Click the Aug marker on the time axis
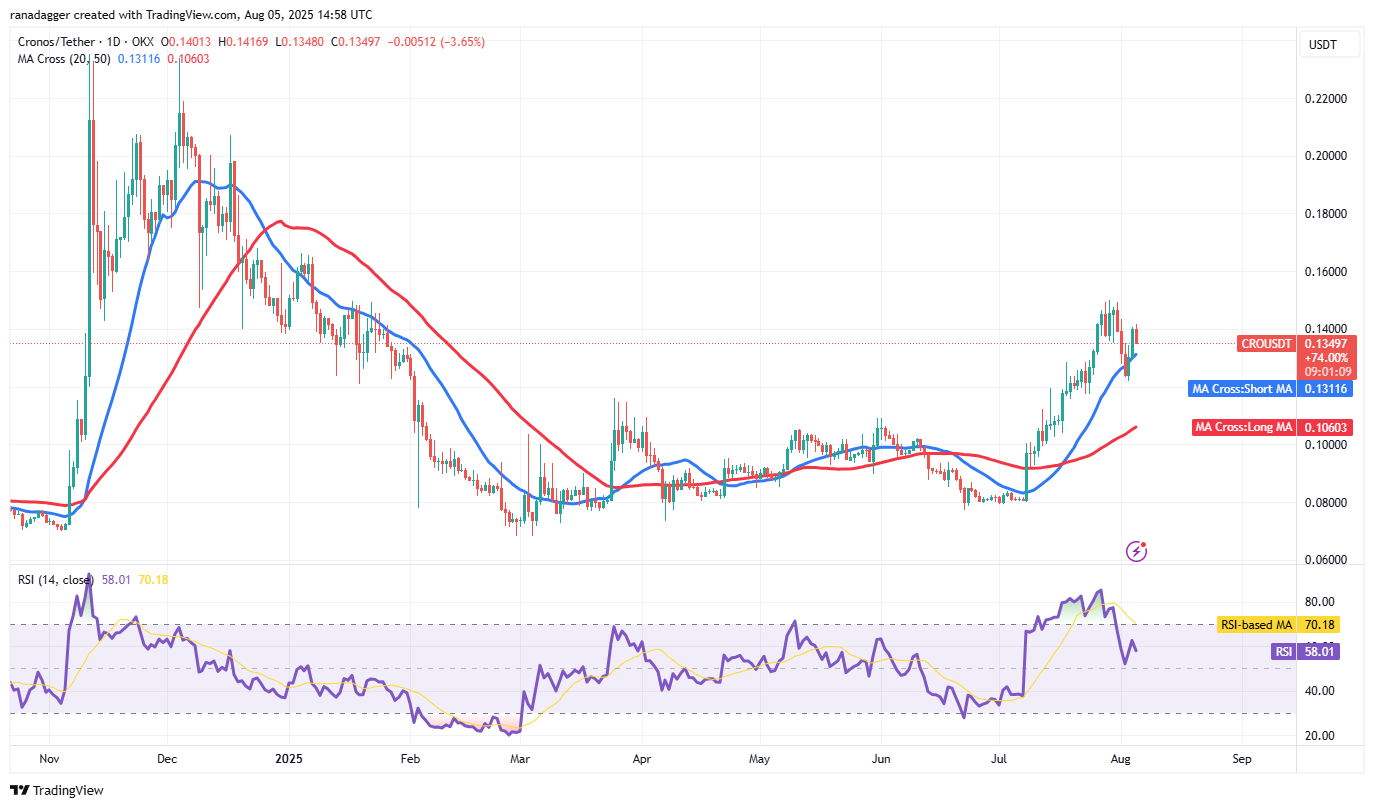The height and width of the screenshot is (808, 1374). coord(1120,758)
